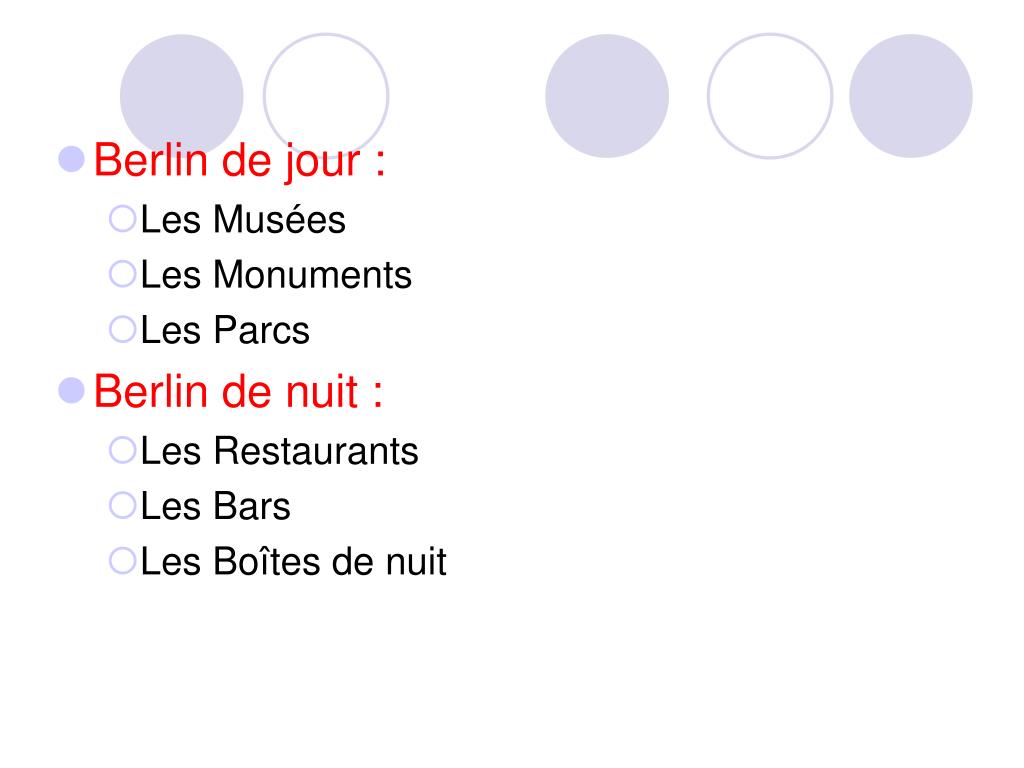Image resolution: width=1024 pixels, height=768 pixels.
Task: Click the first outlined empty circle decoration
Action: pos(326,96)
